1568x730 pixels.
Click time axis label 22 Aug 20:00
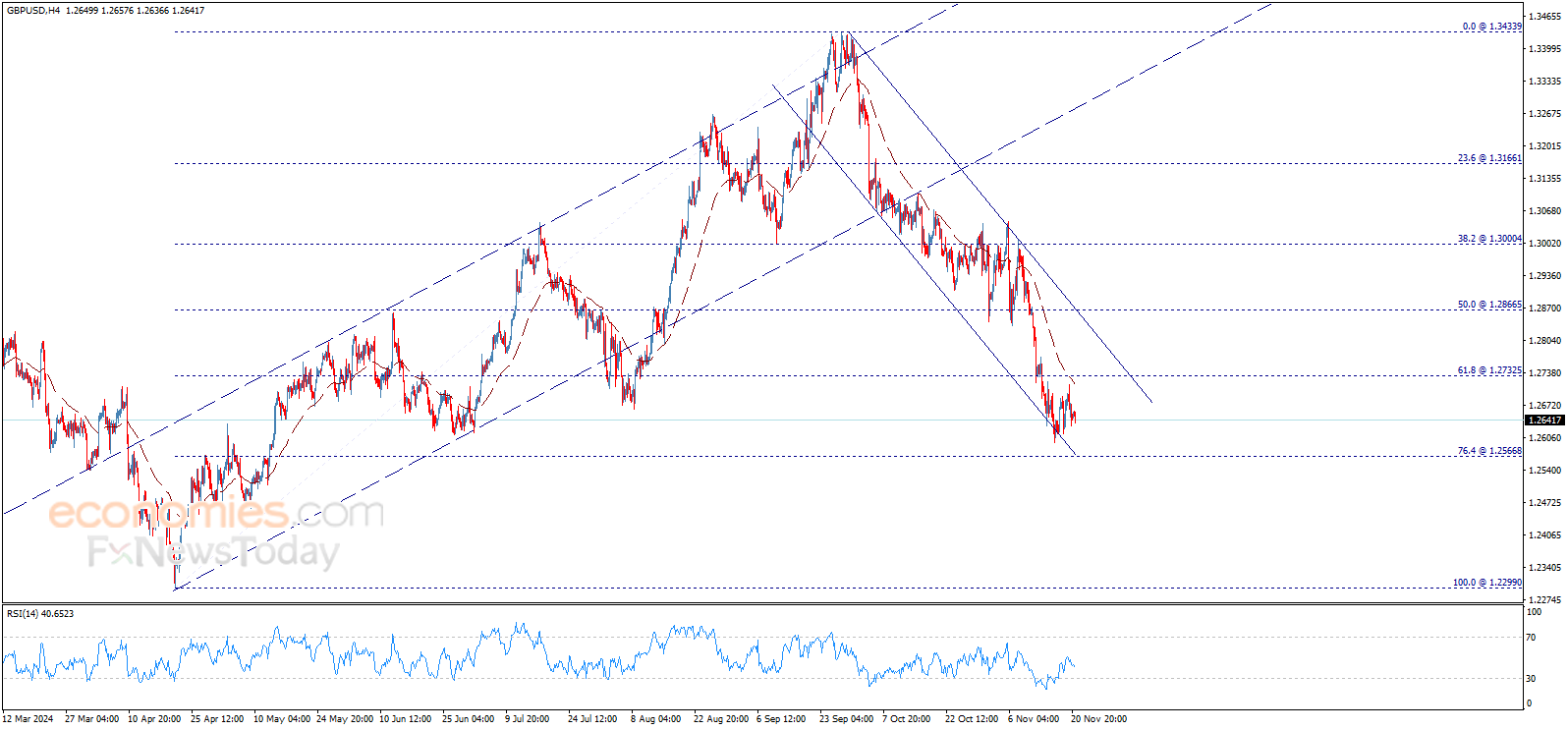pyautogui.click(x=721, y=719)
